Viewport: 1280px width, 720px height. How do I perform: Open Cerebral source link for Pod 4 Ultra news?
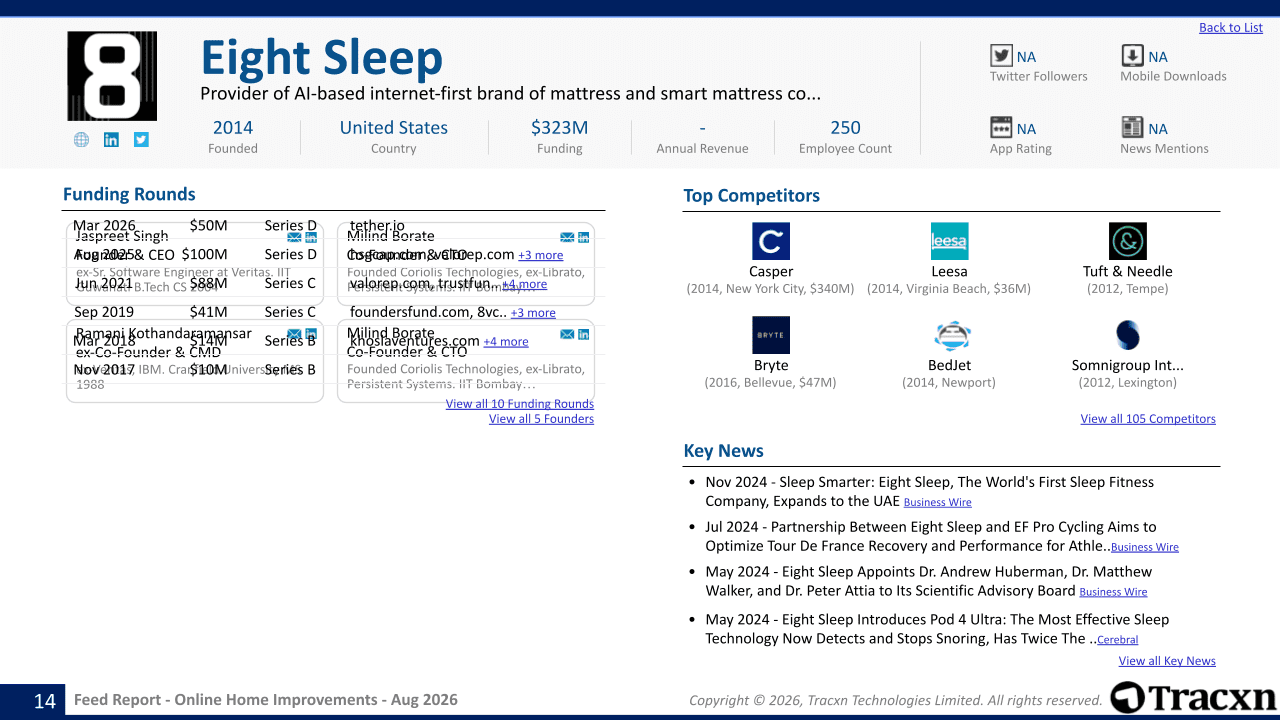click(1117, 640)
